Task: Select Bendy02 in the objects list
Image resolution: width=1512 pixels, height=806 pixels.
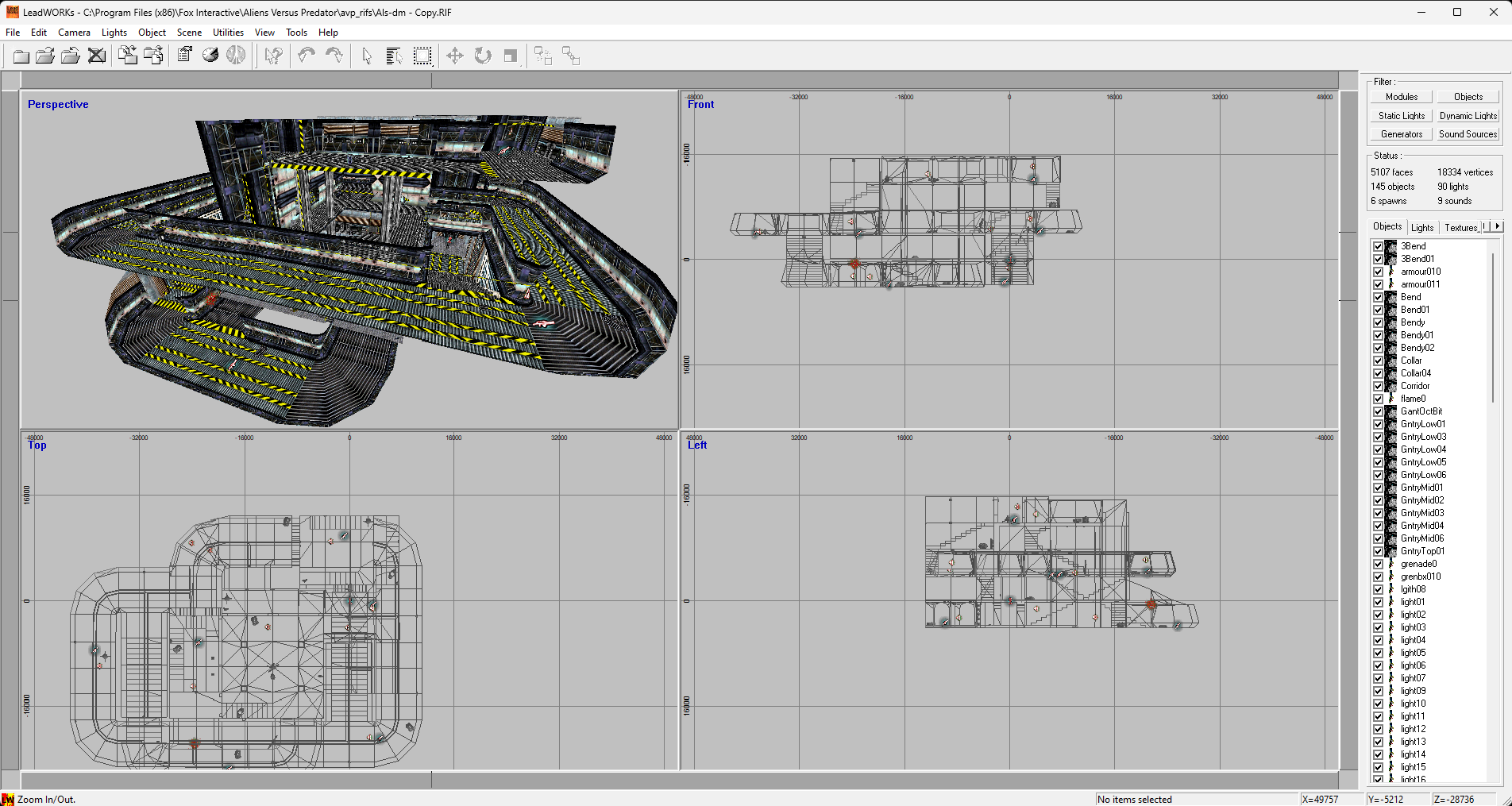Action: point(1417,348)
